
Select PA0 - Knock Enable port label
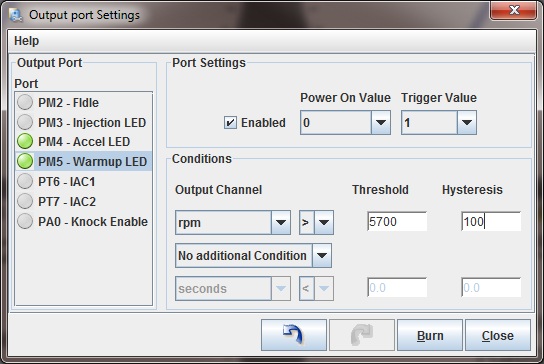tap(93, 222)
